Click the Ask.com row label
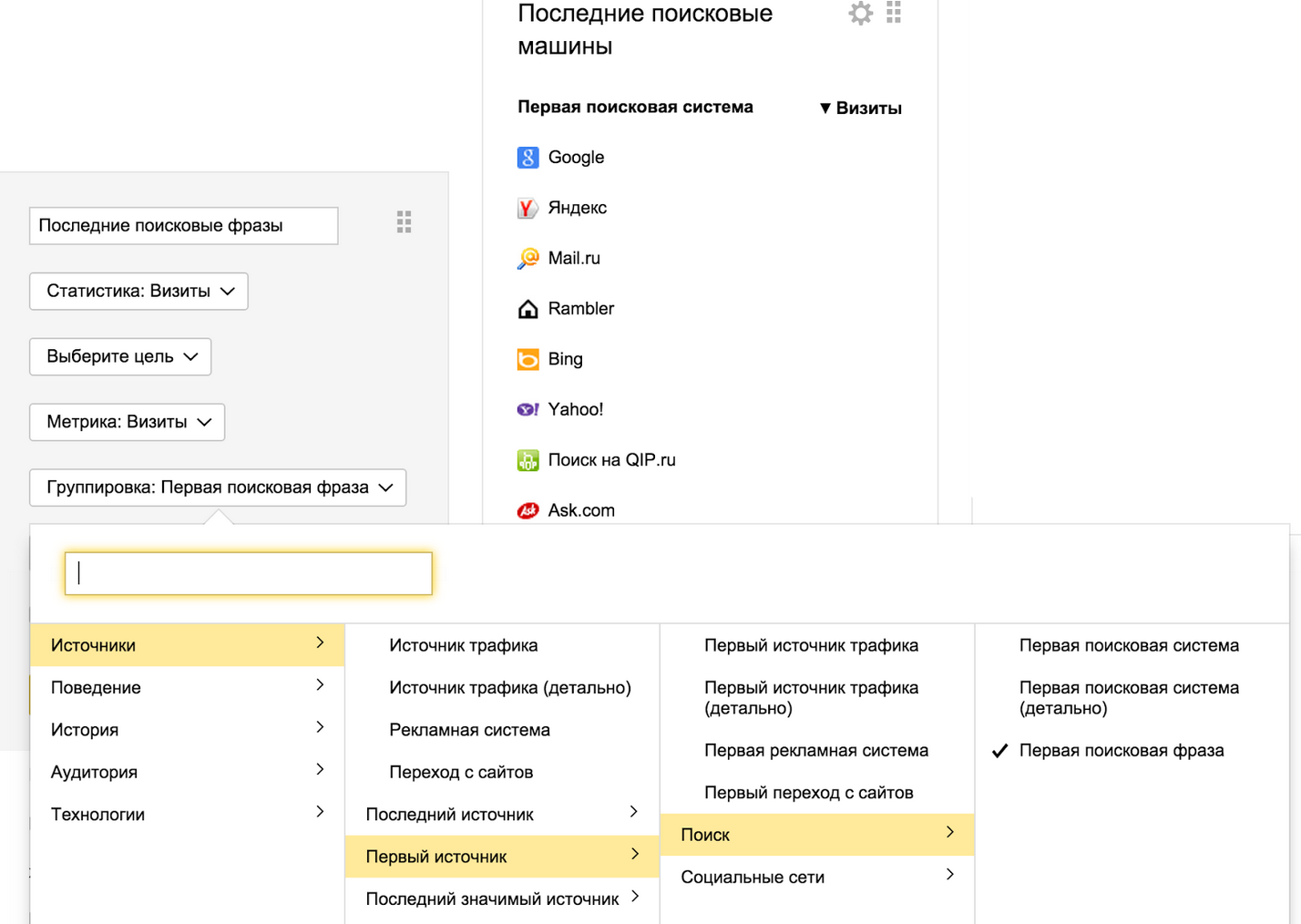Screen dimensions: 1301x924 (x=581, y=510)
